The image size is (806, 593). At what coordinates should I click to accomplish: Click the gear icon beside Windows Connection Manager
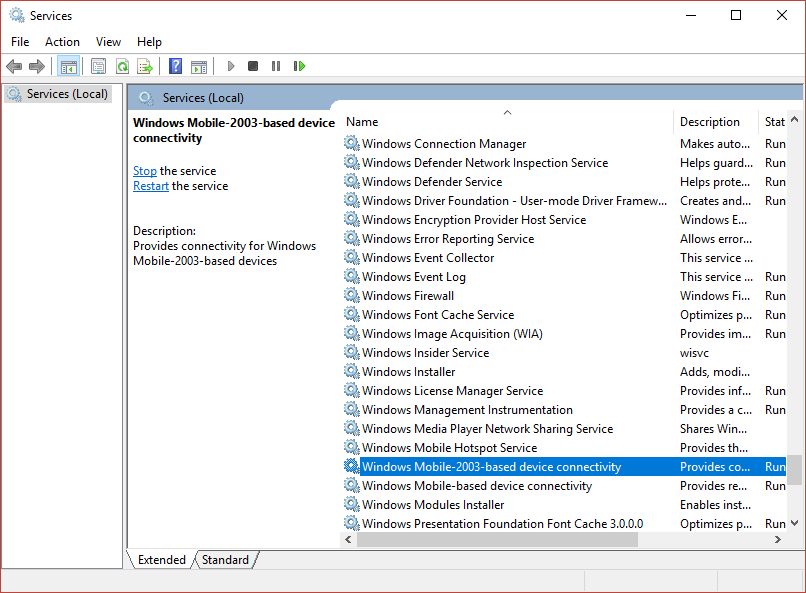coord(352,143)
